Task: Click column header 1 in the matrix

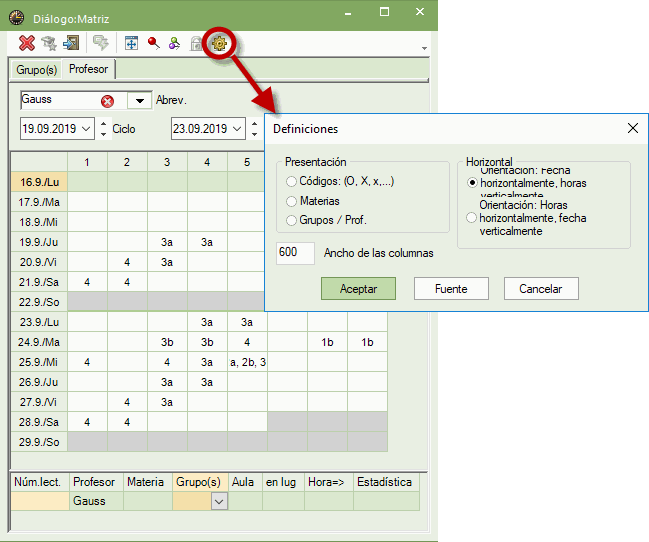Action: (87, 162)
